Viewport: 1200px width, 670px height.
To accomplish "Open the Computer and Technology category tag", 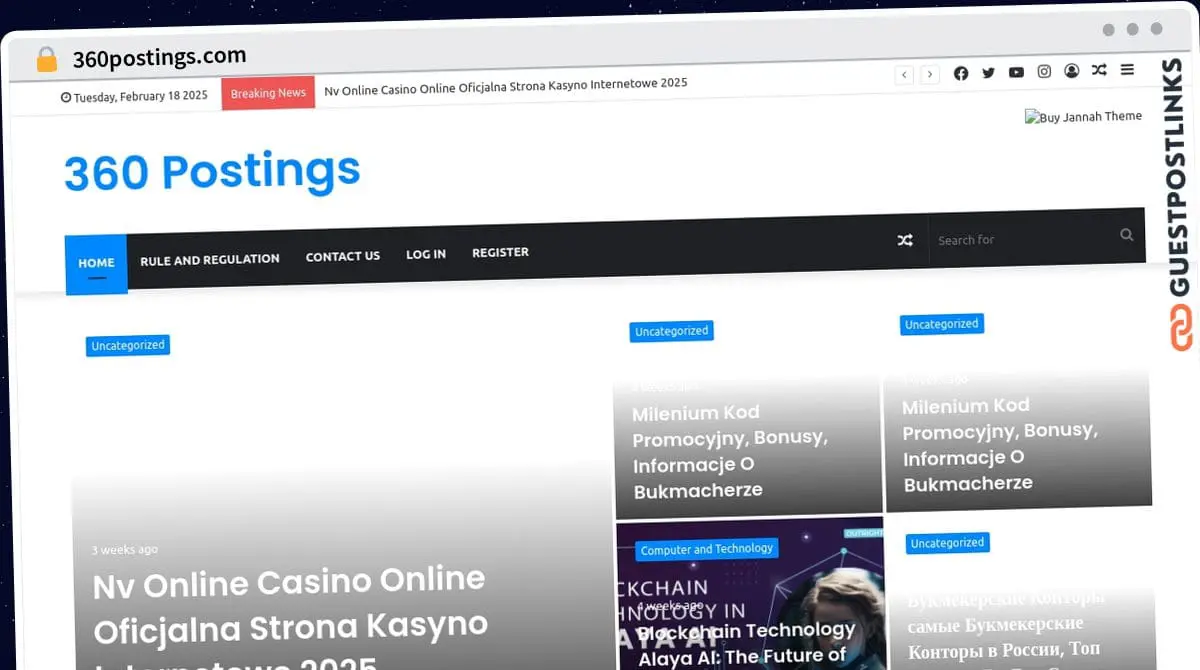I will click(x=707, y=549).
